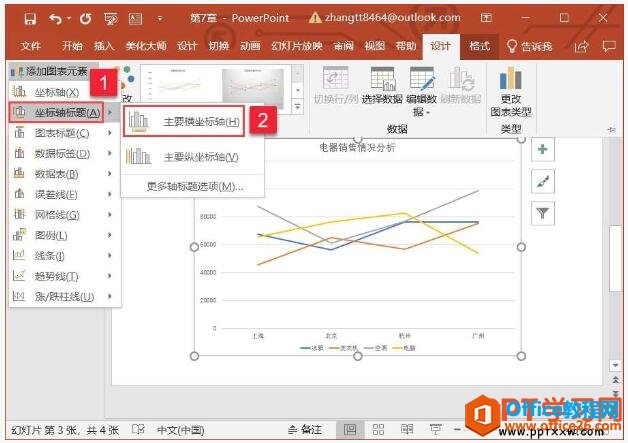Open the 线条(I) submenu
This screenshot has height=443, width=628.
point(64,256)
